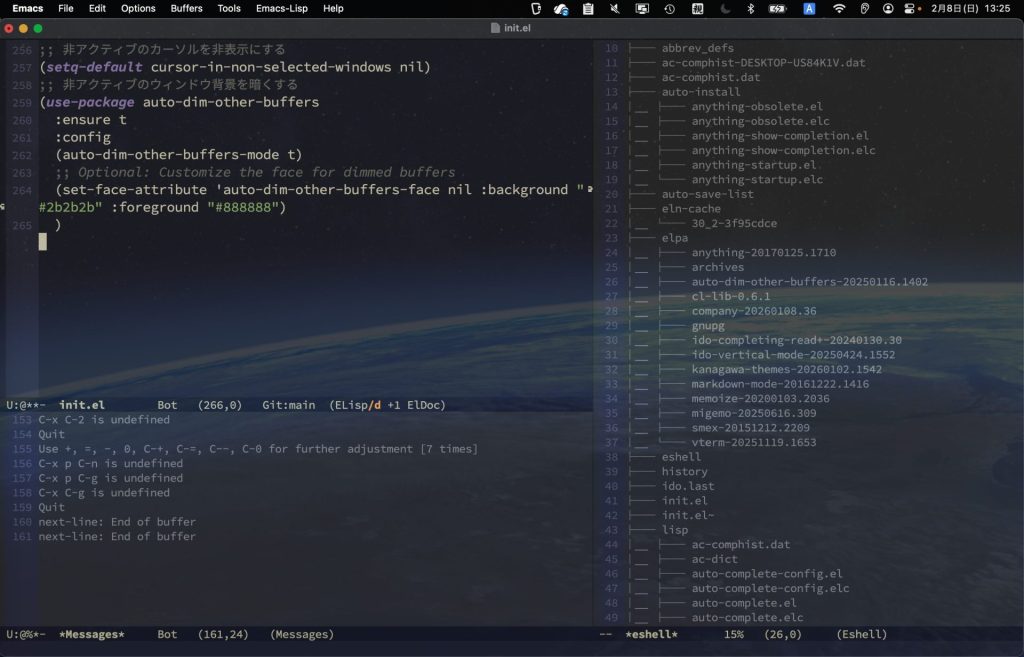The image size is (1024, 657).
Task: Click the auto-dim-other-buffers-20250116.1402 entry in tree
Action: point(809,282)
